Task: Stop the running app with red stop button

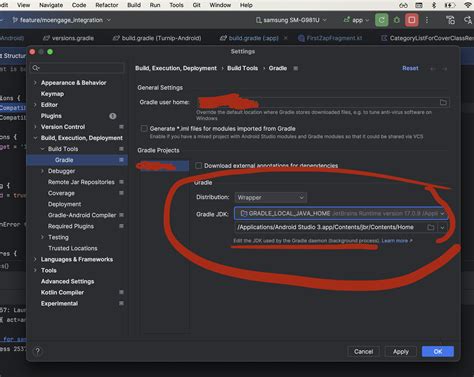Action: pyautogui.click(x=412, y=20)
